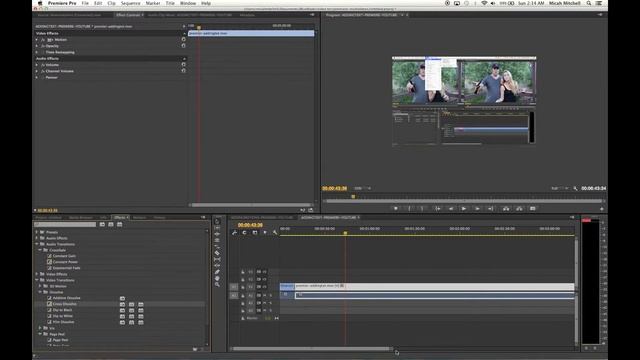Select the Ripple Edit tool

pos(217,234)
